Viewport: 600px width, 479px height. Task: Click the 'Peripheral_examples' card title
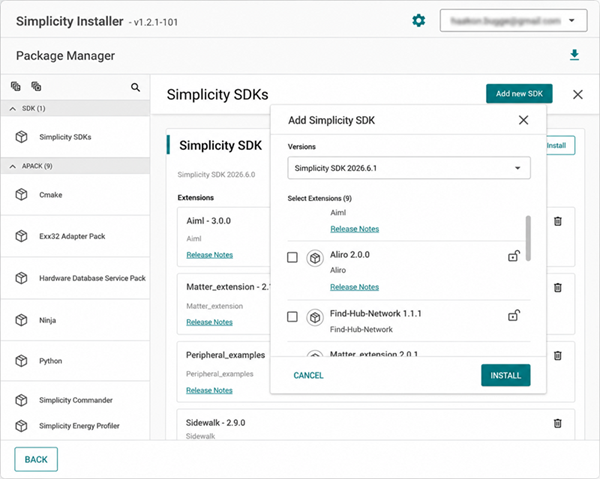225,355
